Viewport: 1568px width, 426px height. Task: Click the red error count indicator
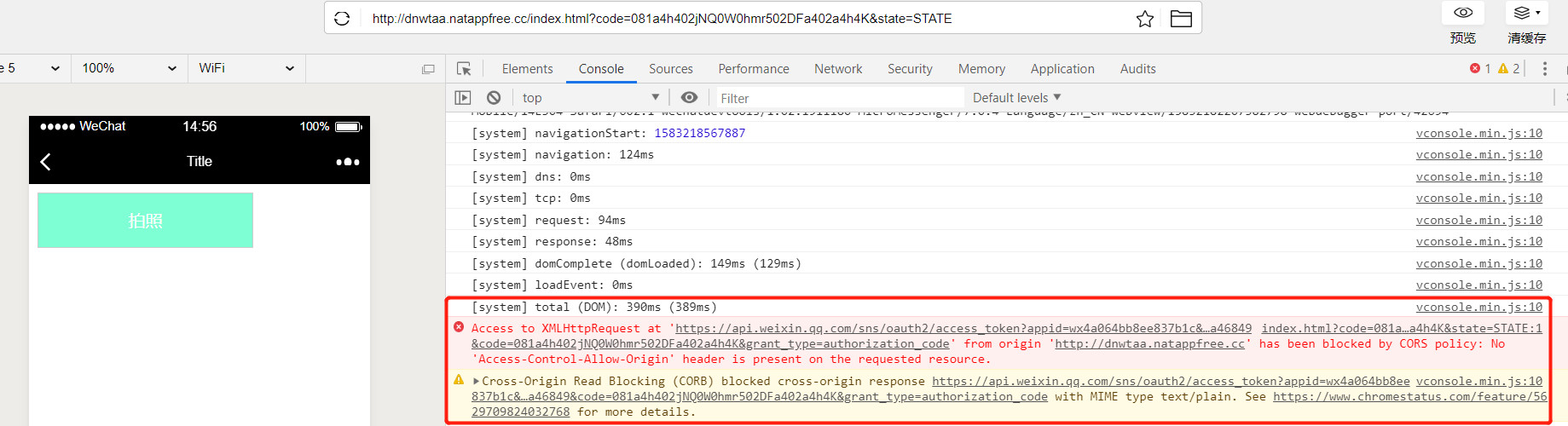coord(1480,69)
